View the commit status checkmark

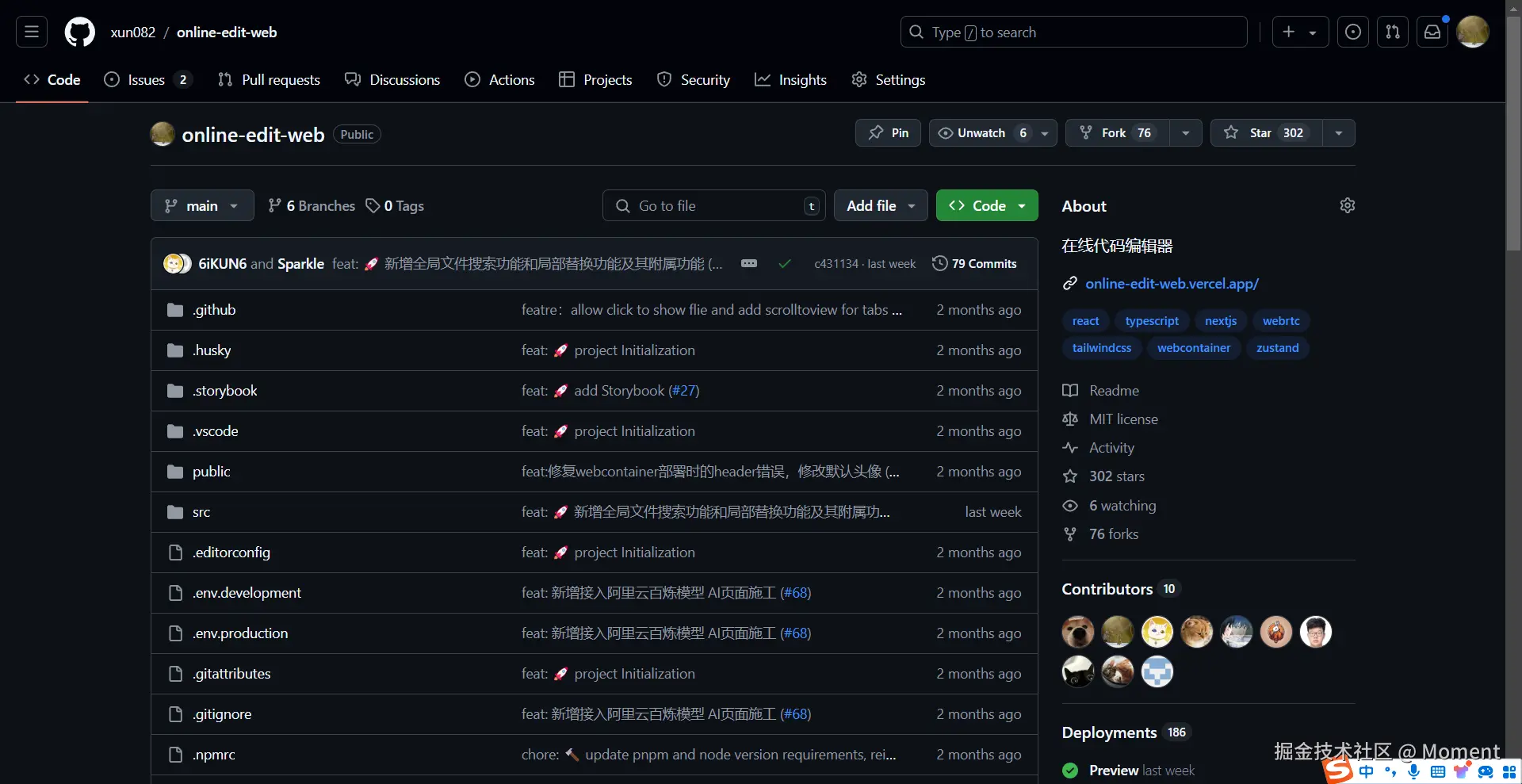pos(785,263)
